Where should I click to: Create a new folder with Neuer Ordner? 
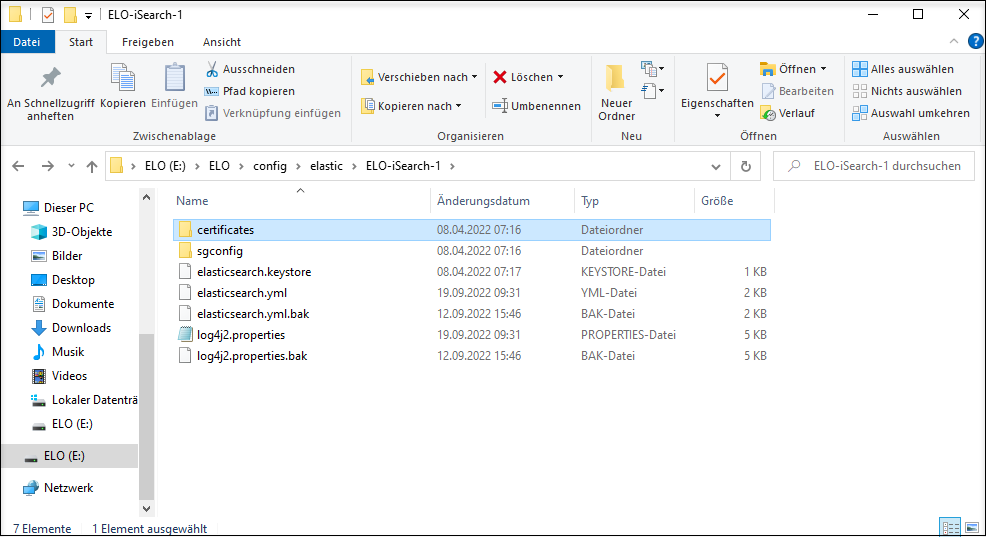pyautogui.click(x=616, y=93)
